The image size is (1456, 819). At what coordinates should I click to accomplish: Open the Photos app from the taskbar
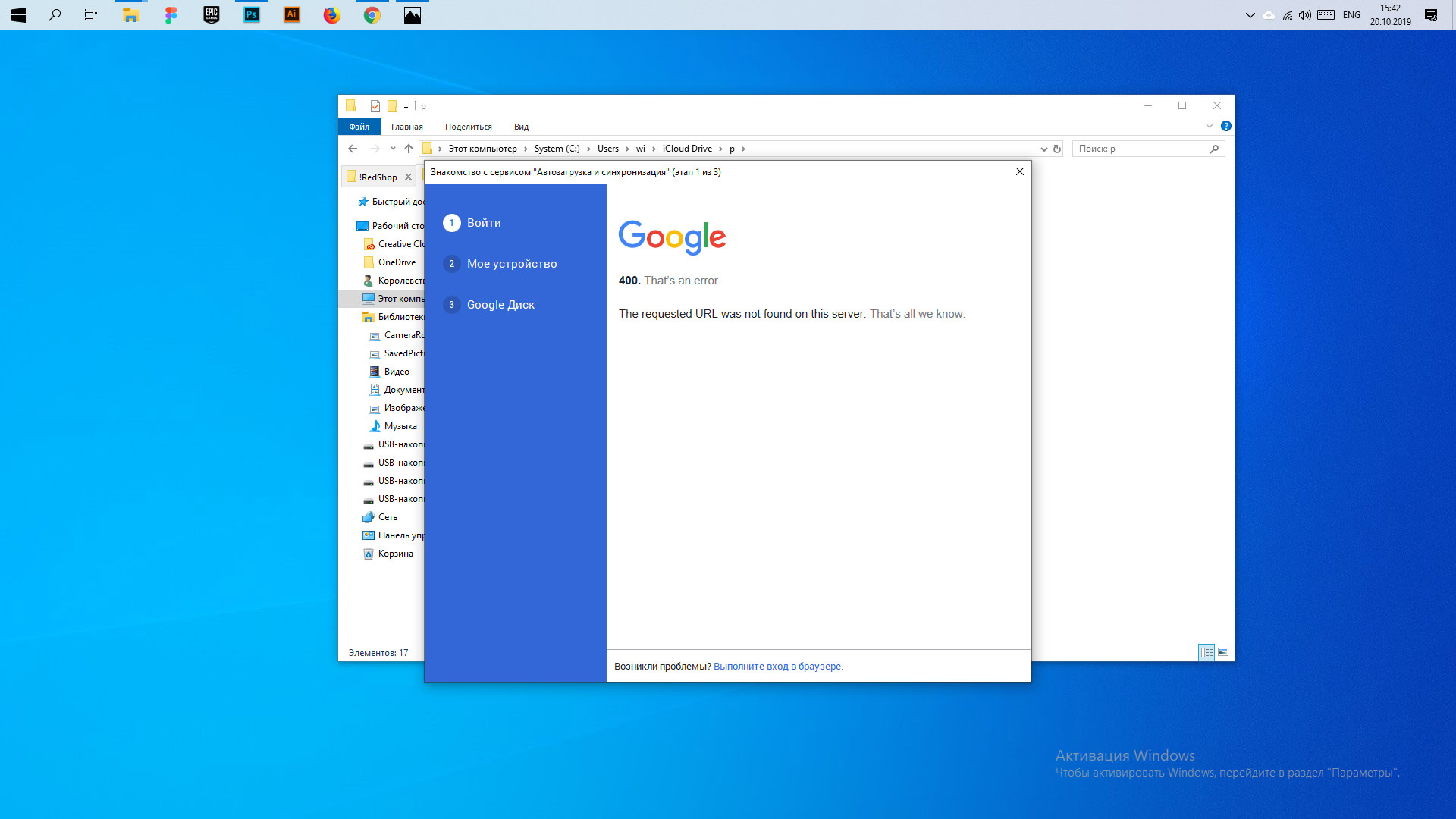click(x=412, y=15)
